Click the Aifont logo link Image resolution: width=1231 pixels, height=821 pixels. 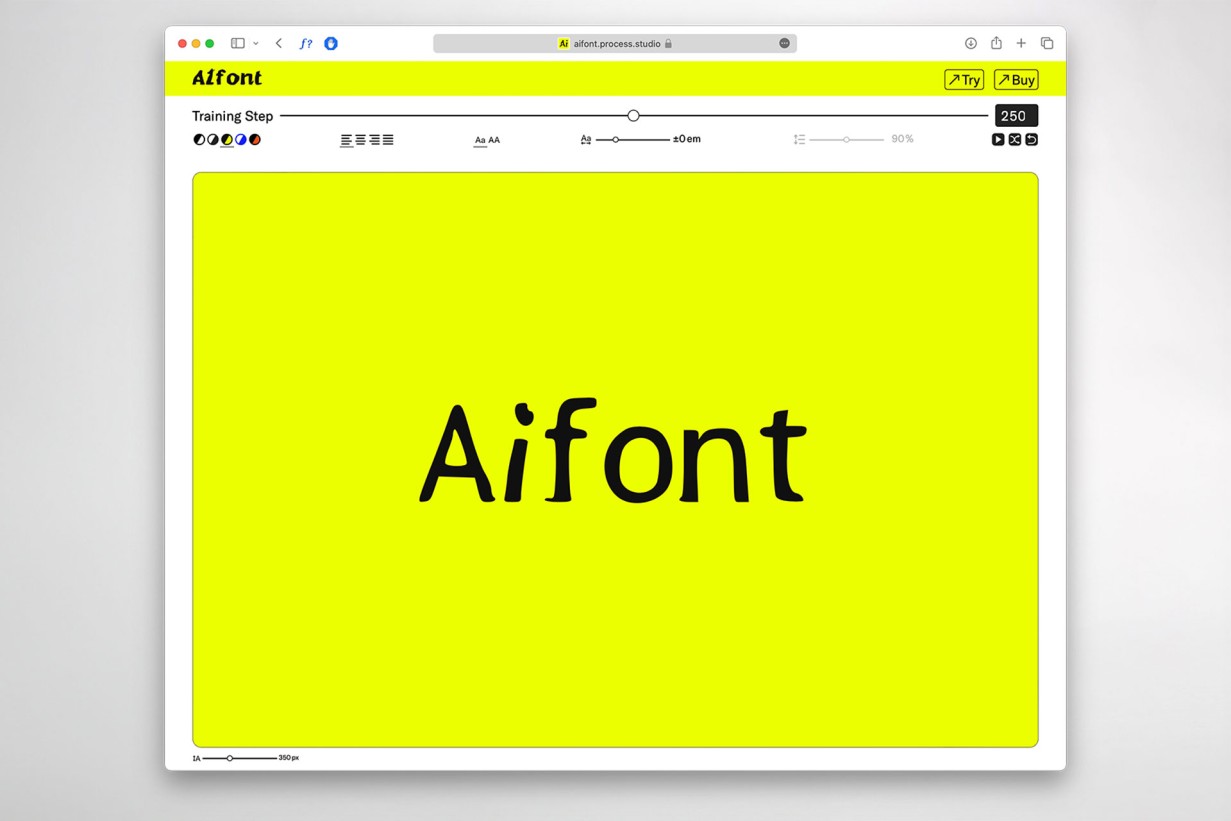click(x=226, y=78)
